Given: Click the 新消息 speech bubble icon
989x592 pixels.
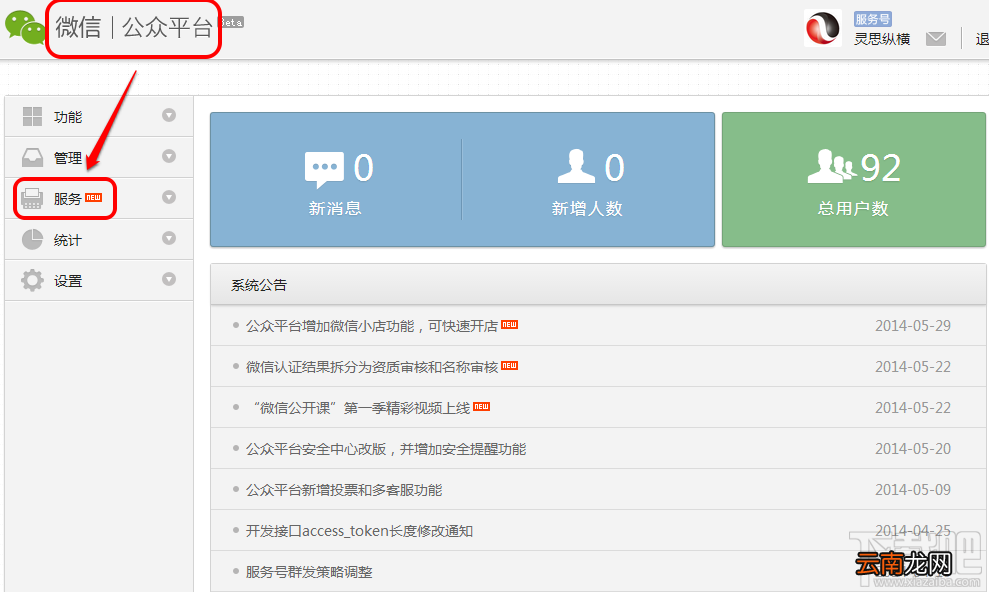Looking at the screenshot, I should pos(324,169).
